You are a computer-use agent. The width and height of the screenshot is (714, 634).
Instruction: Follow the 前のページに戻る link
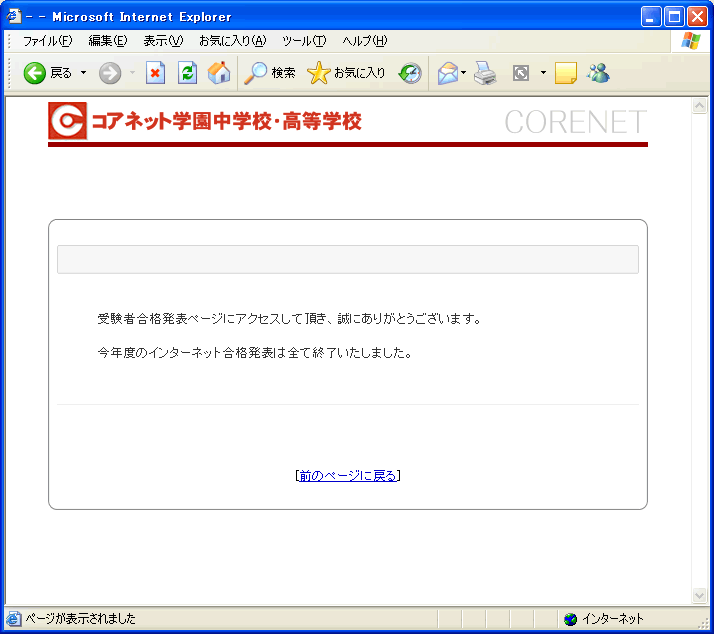348,476
